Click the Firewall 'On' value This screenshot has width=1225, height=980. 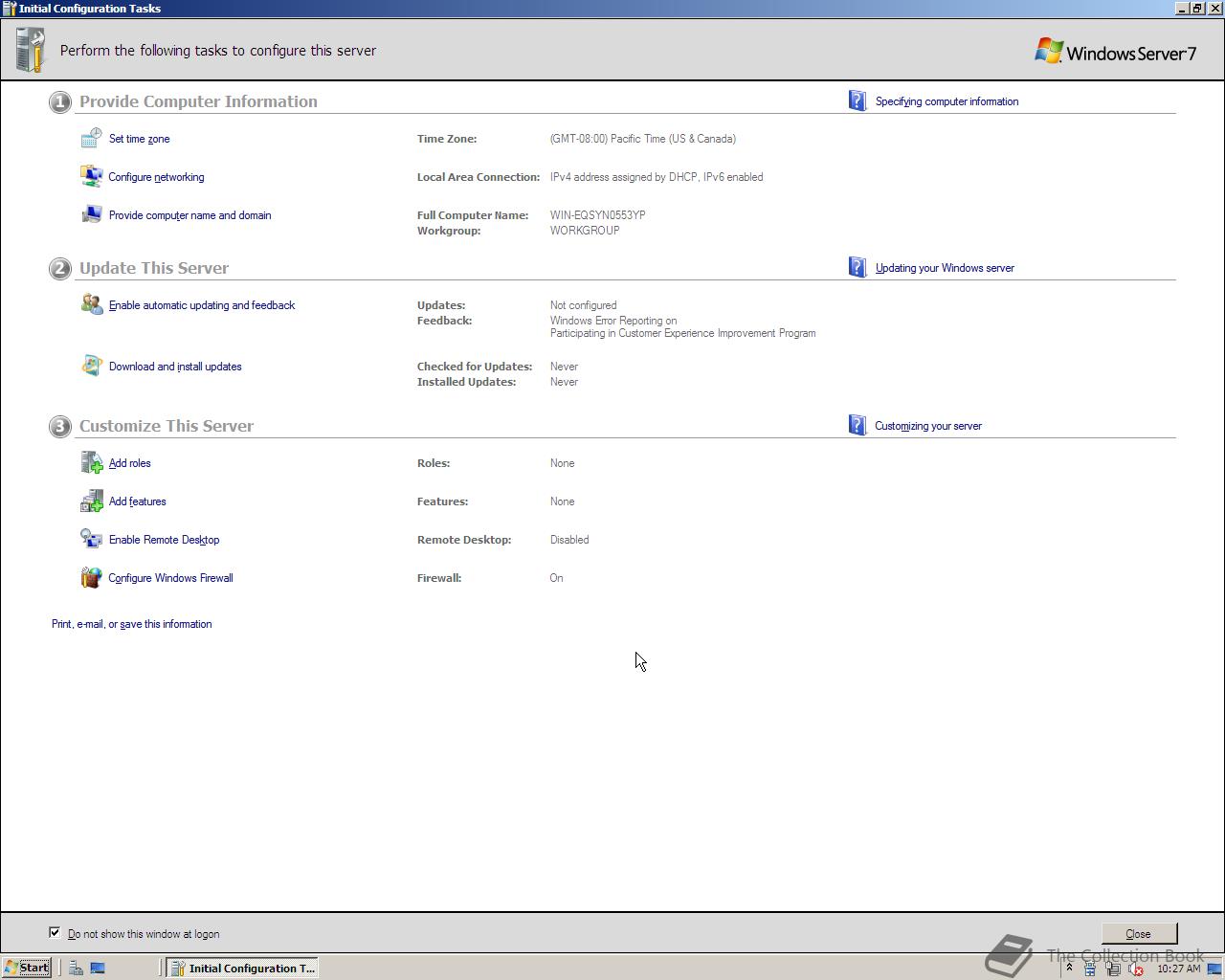click(x=556, y=578)
